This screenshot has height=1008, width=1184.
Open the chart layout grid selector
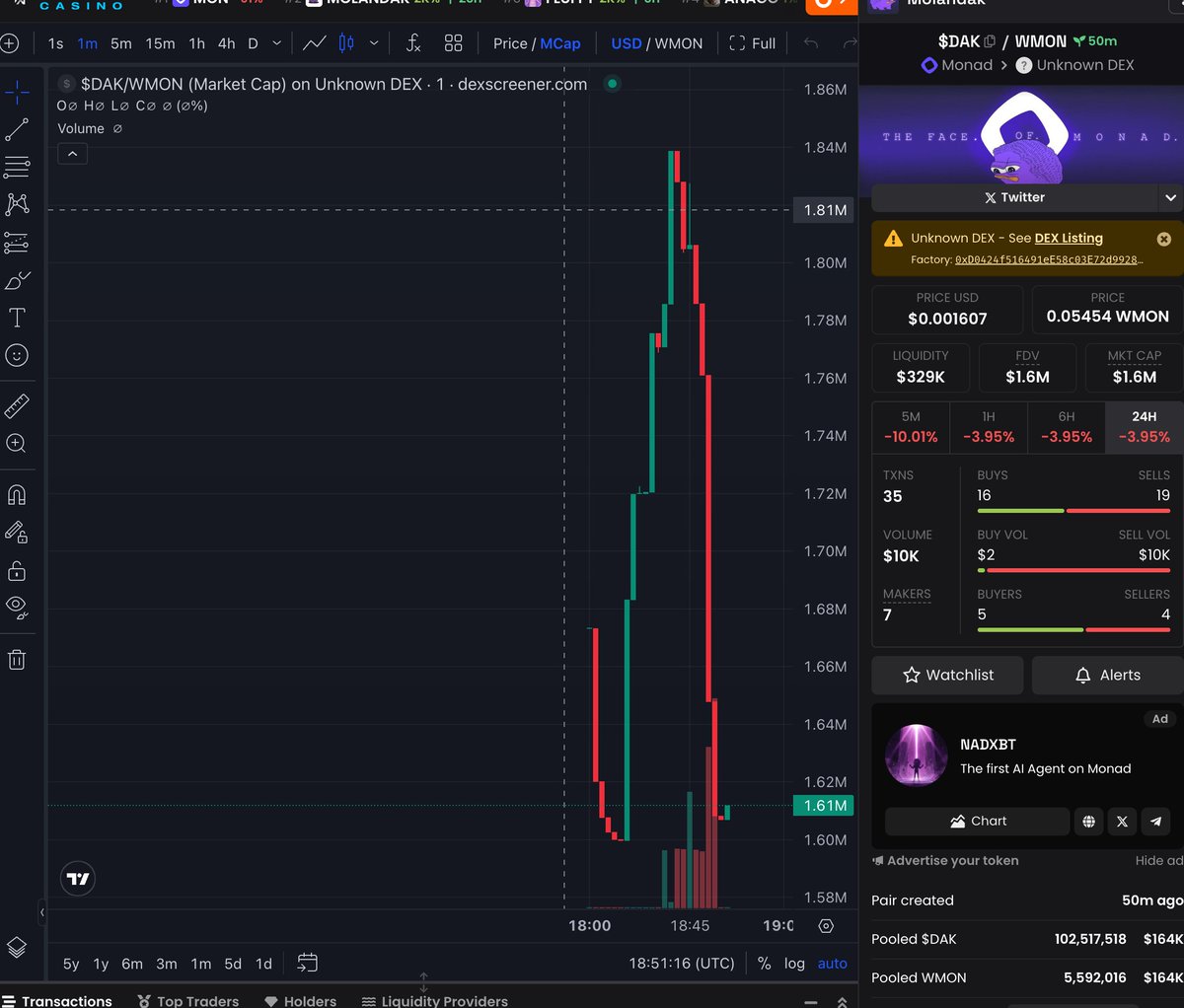(454, 43)
